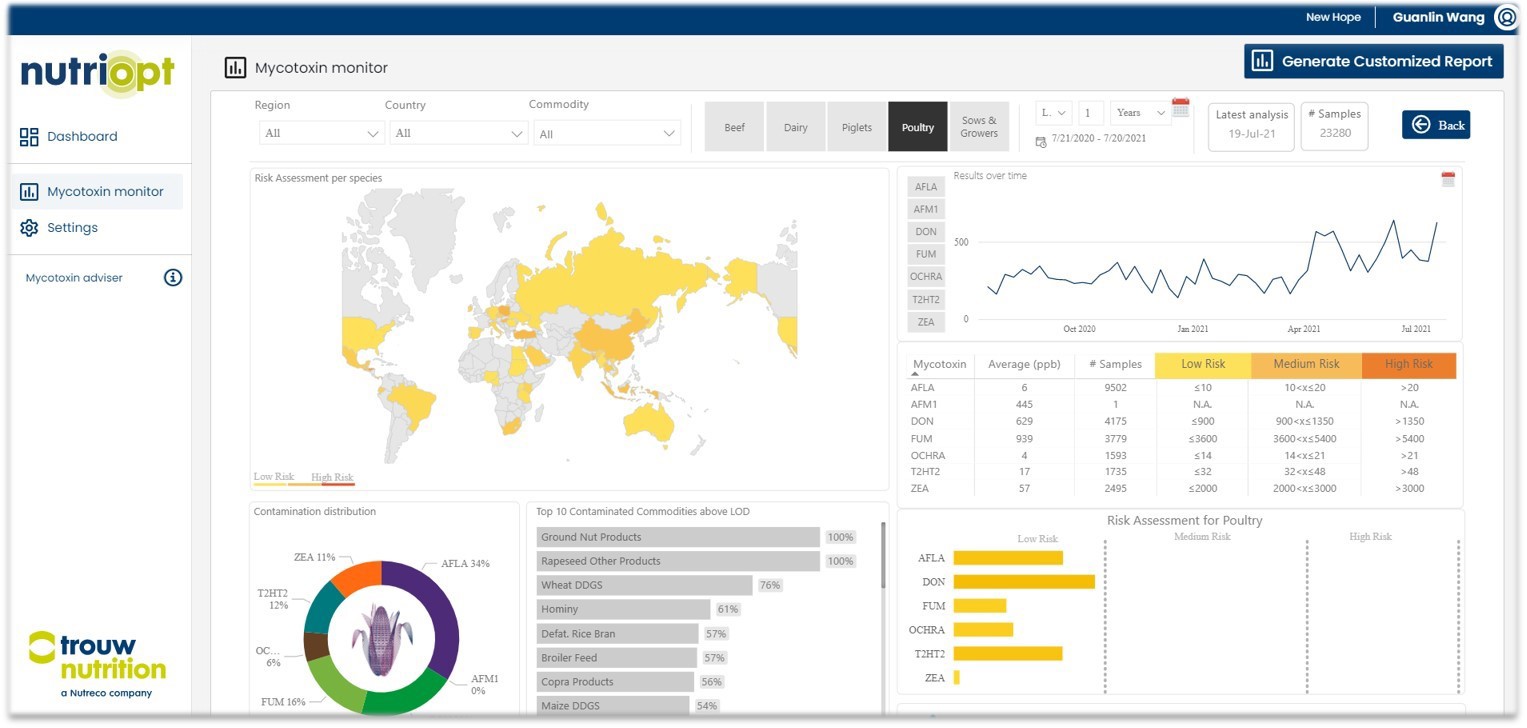Expand the Region dropdown
Viewport: 1527px width, 728px height.
(x=321, y=134)
